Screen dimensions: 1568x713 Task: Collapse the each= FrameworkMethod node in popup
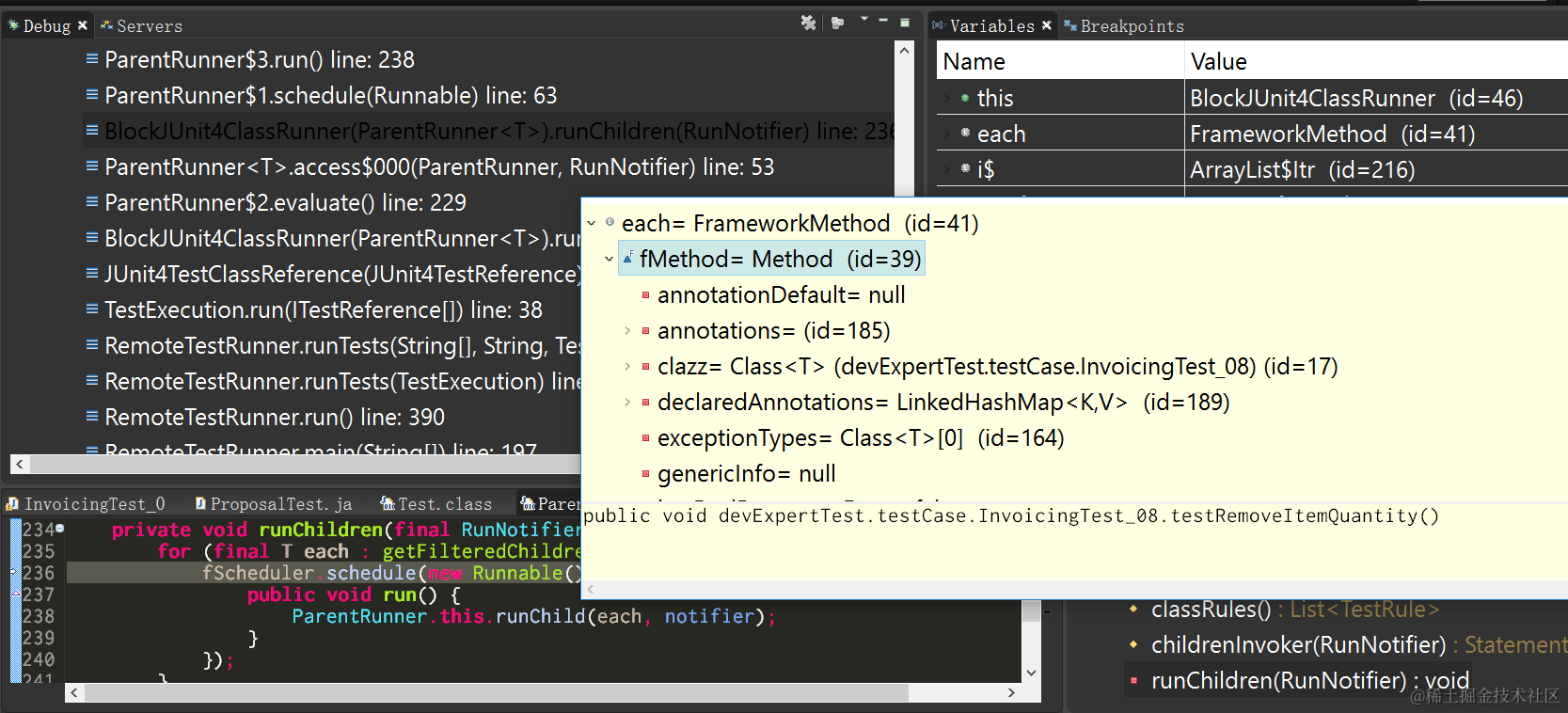click(592, 224)
